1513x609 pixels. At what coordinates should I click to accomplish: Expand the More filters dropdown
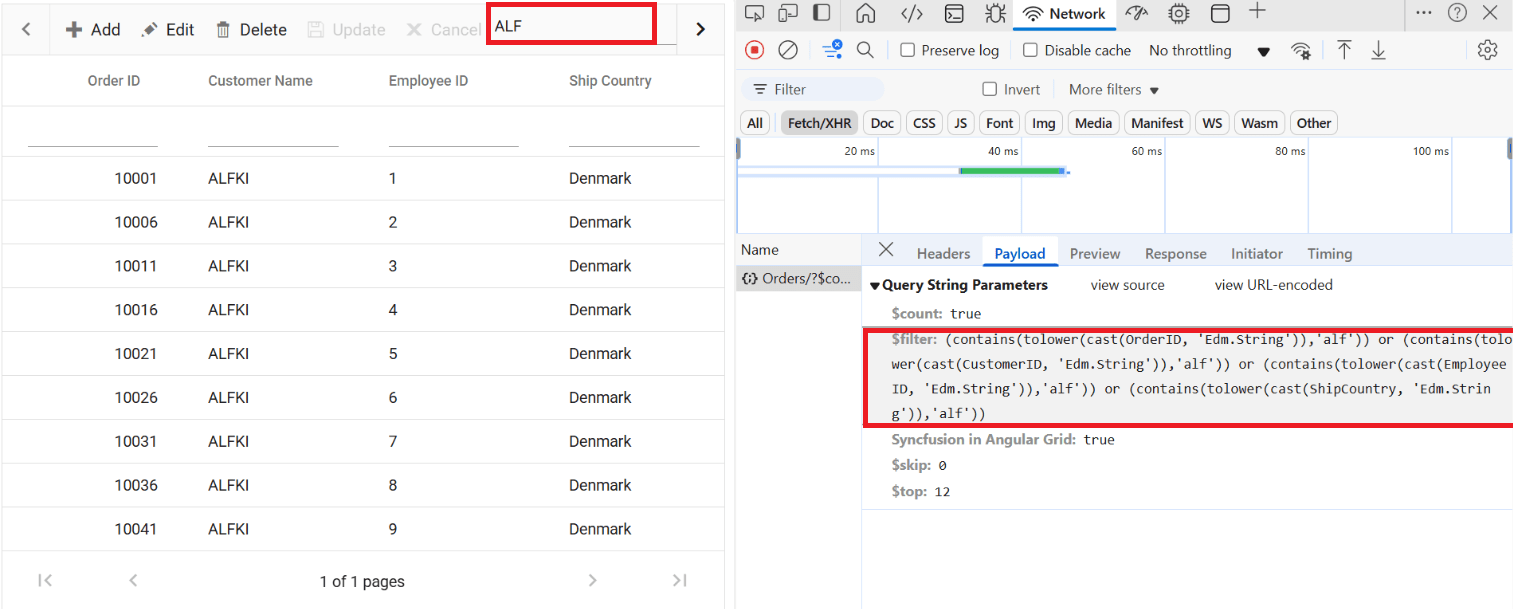1113,89
